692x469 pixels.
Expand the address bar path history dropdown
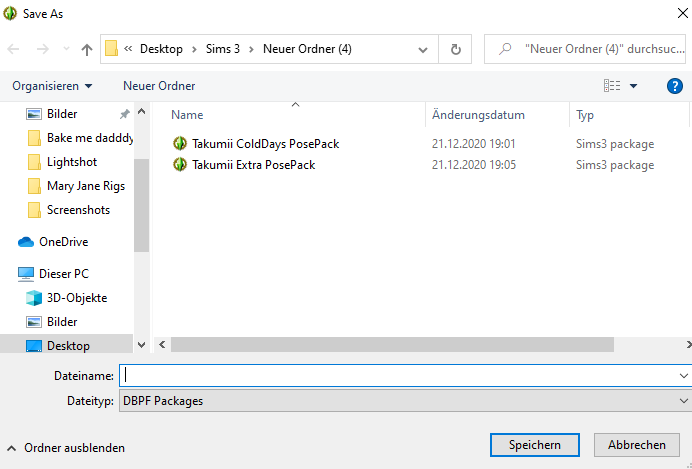[x=424, y=49]
